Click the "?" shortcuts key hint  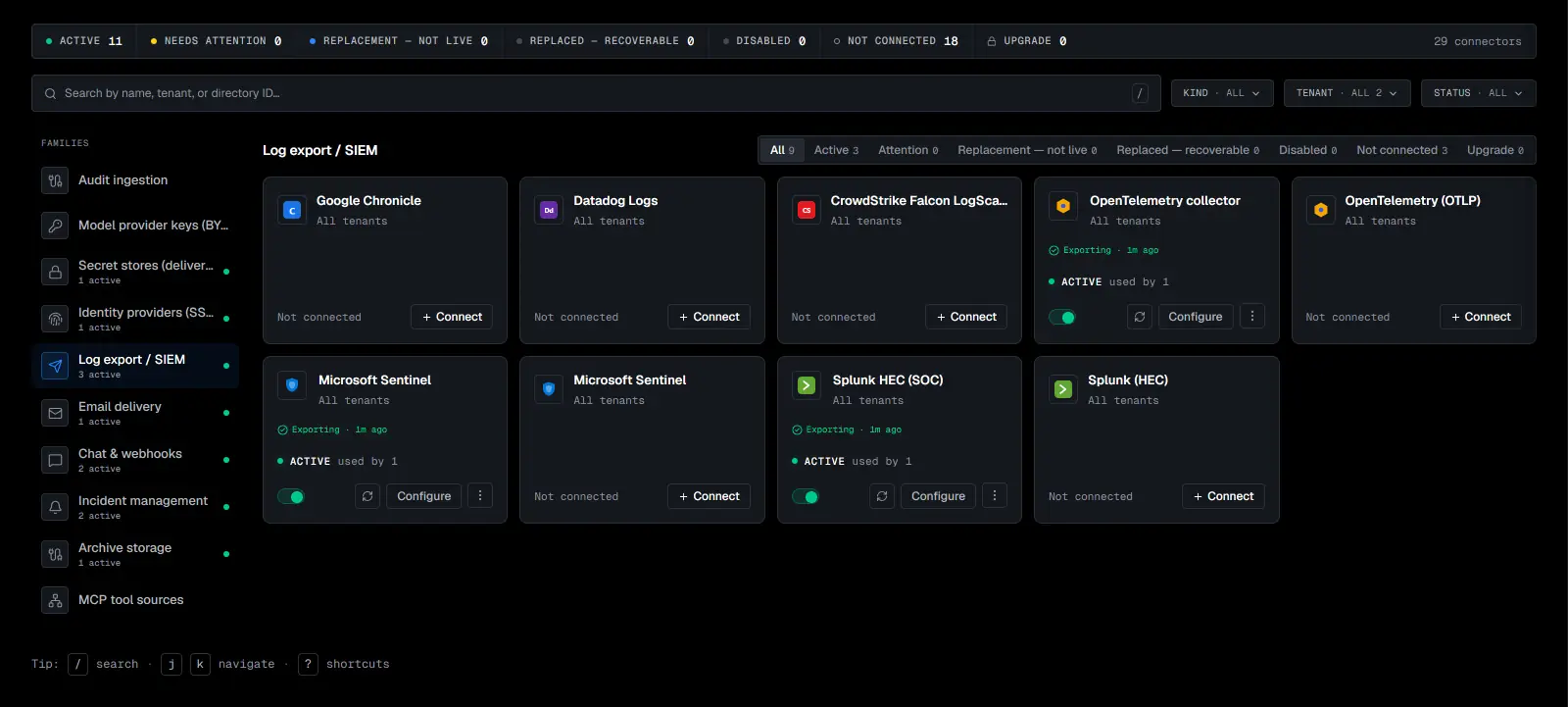[x=308, y=664]
